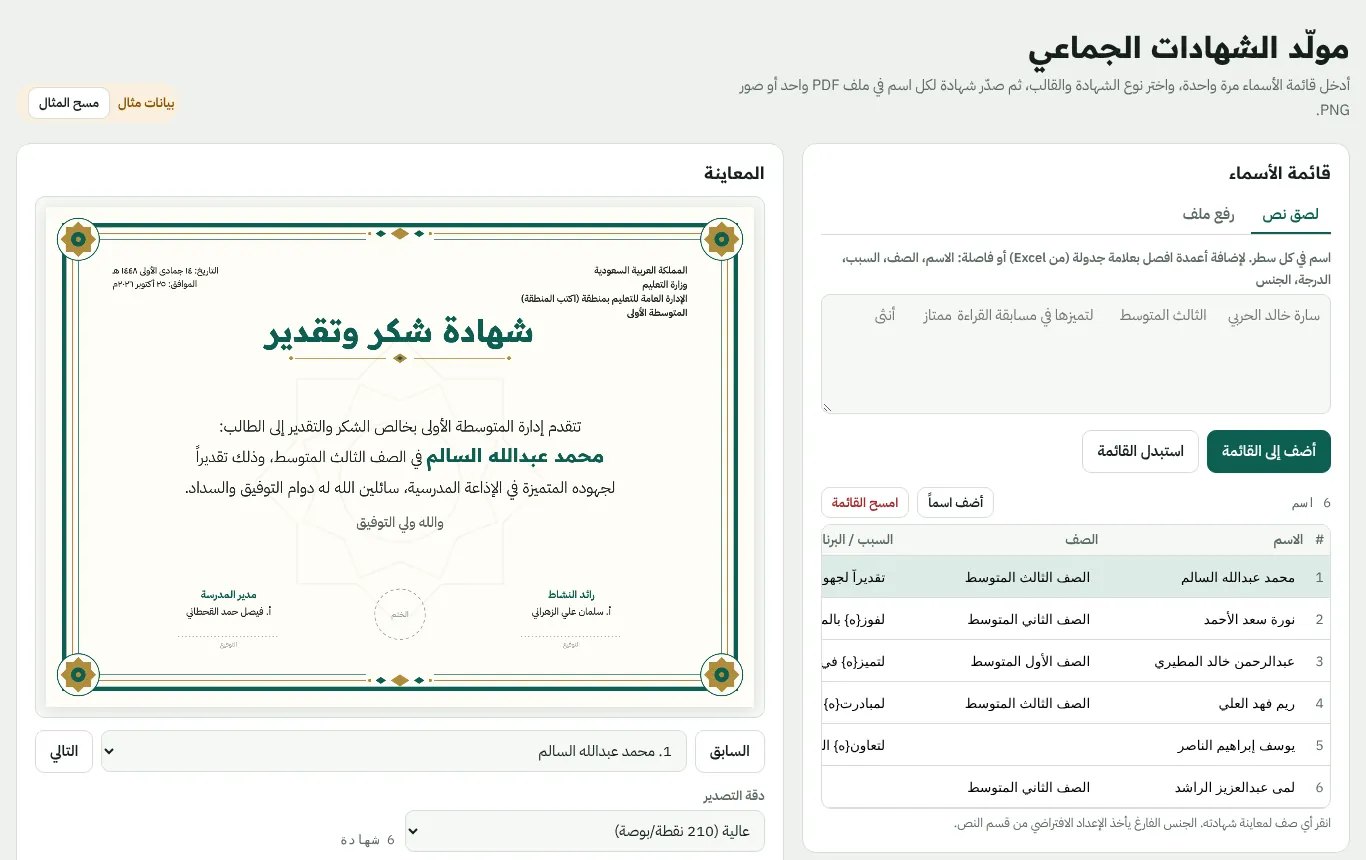This screenshot has height=860, width=1366.
Task: Go to next certificate with التالي
Action: 64,751
